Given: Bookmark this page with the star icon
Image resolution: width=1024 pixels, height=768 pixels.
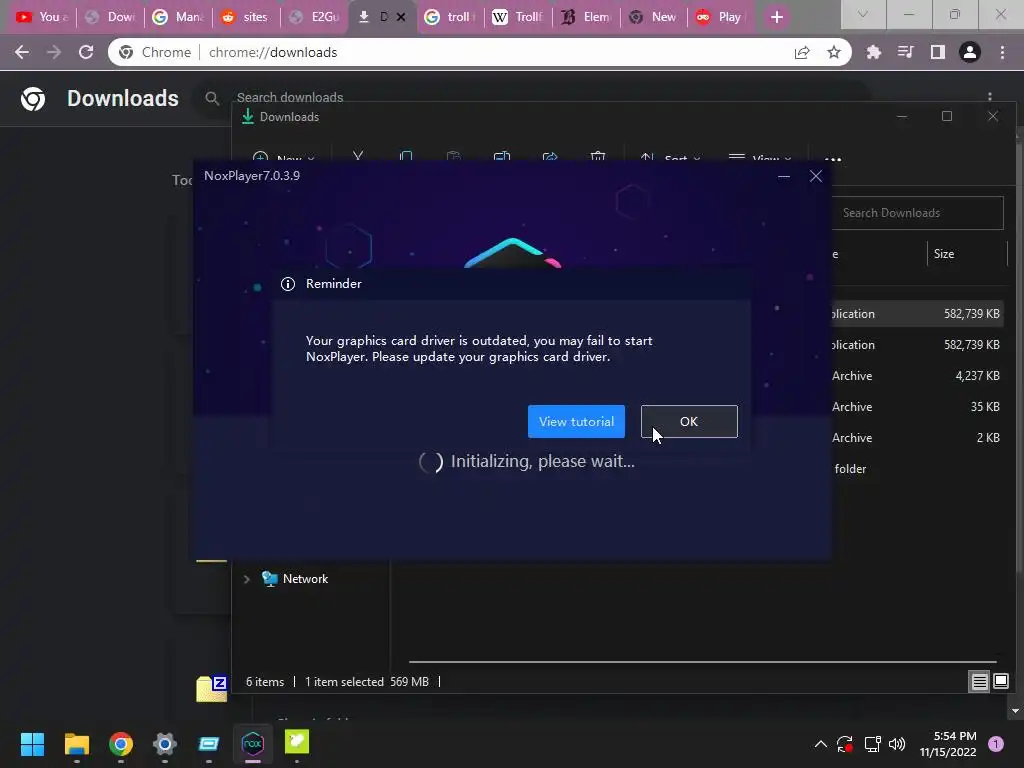Looking at the screenshot, I should point(833,52).
